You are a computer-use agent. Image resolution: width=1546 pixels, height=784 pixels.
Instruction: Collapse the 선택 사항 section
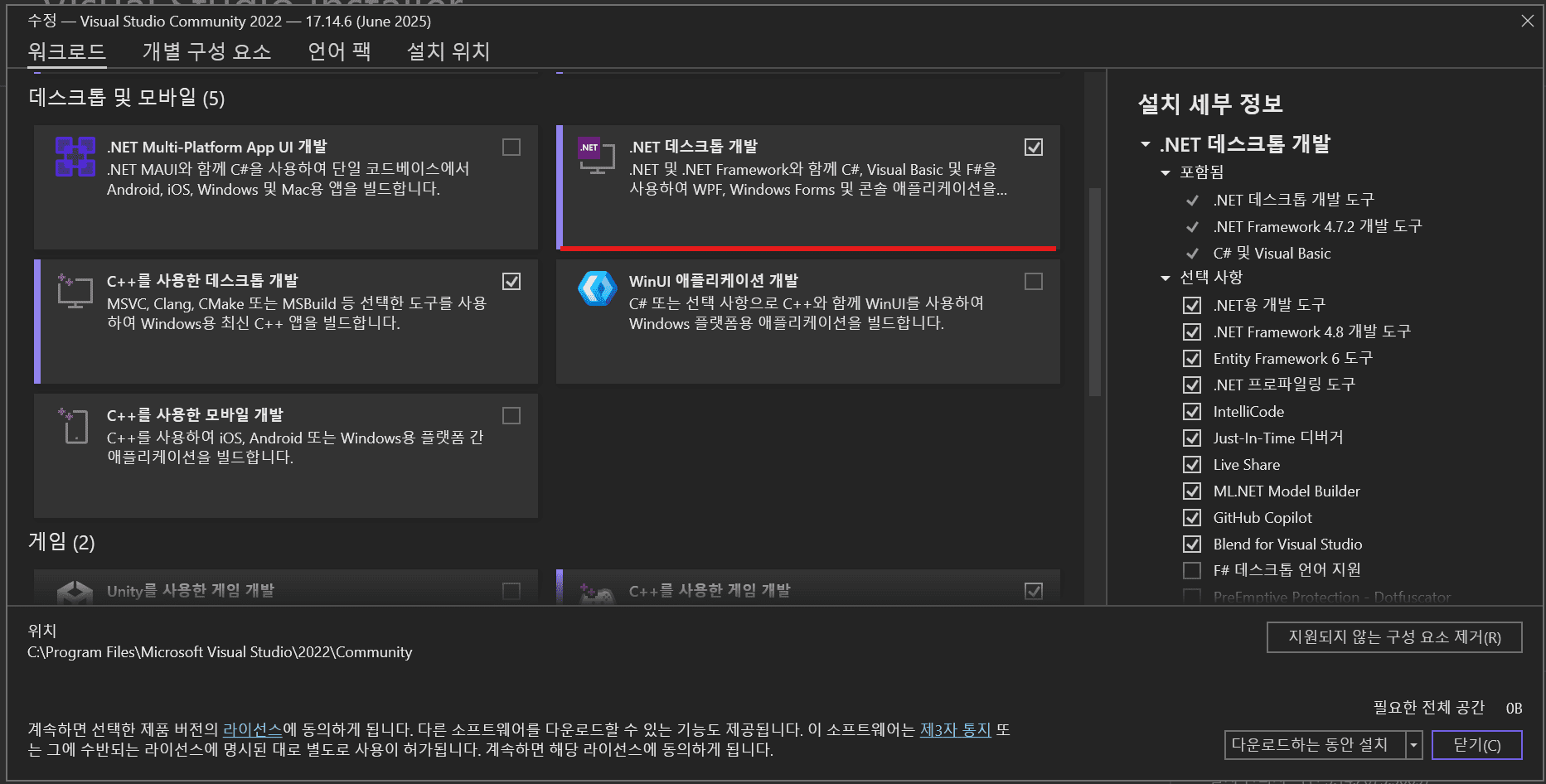1166,278
